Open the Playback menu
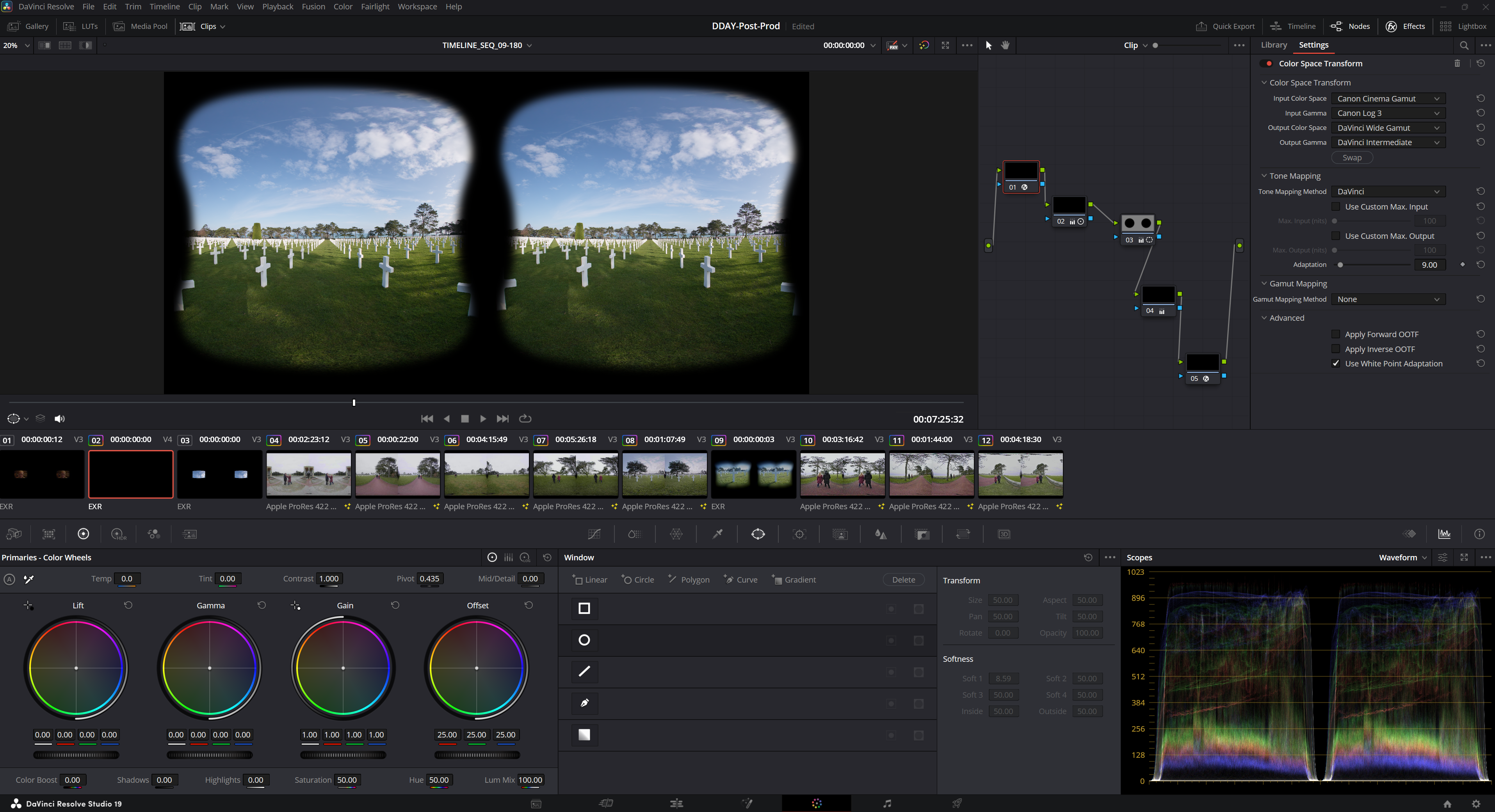 [278, 6]
